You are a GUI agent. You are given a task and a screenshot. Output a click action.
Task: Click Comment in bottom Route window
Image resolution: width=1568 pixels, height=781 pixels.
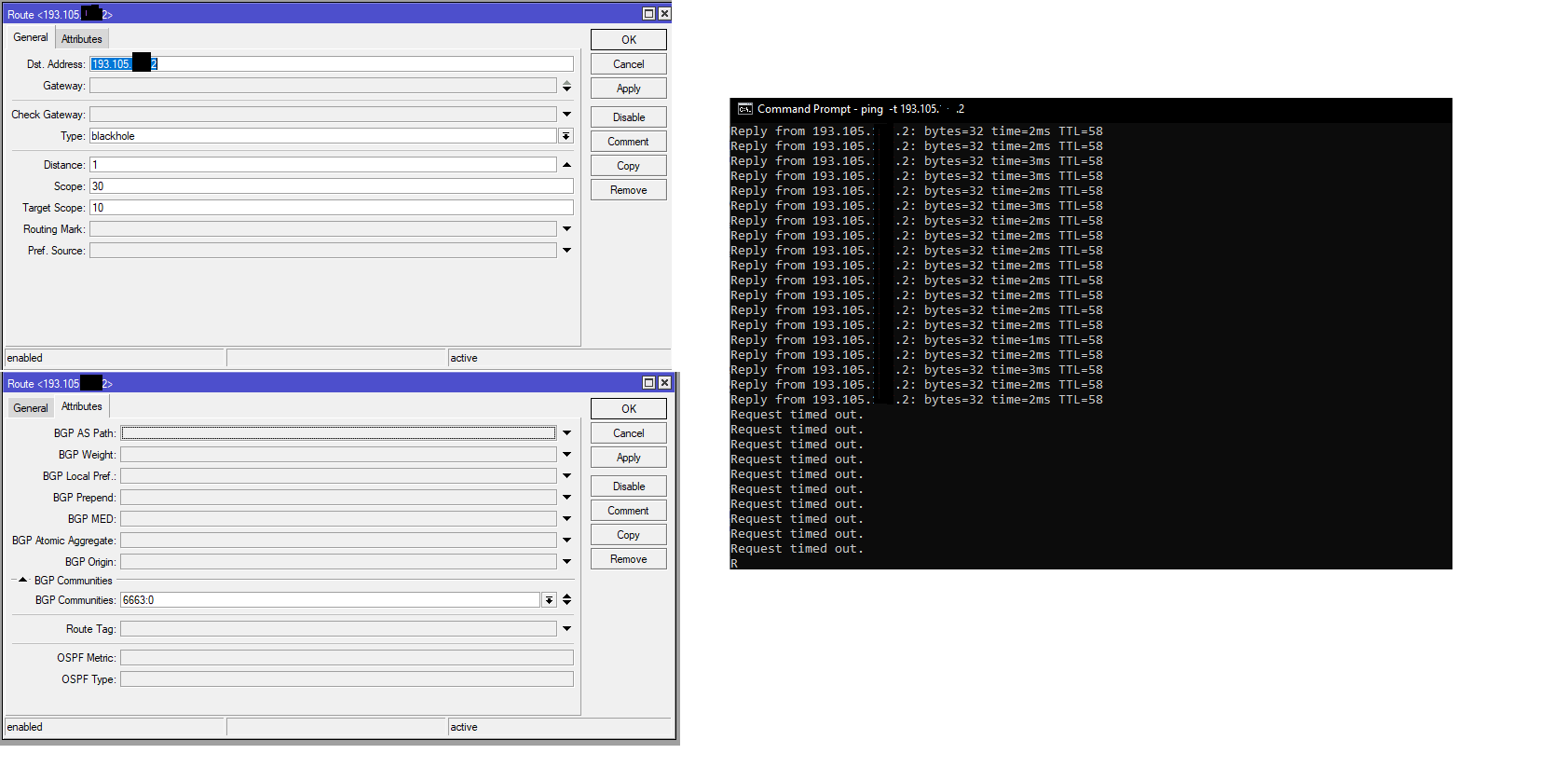pos(629,511)
